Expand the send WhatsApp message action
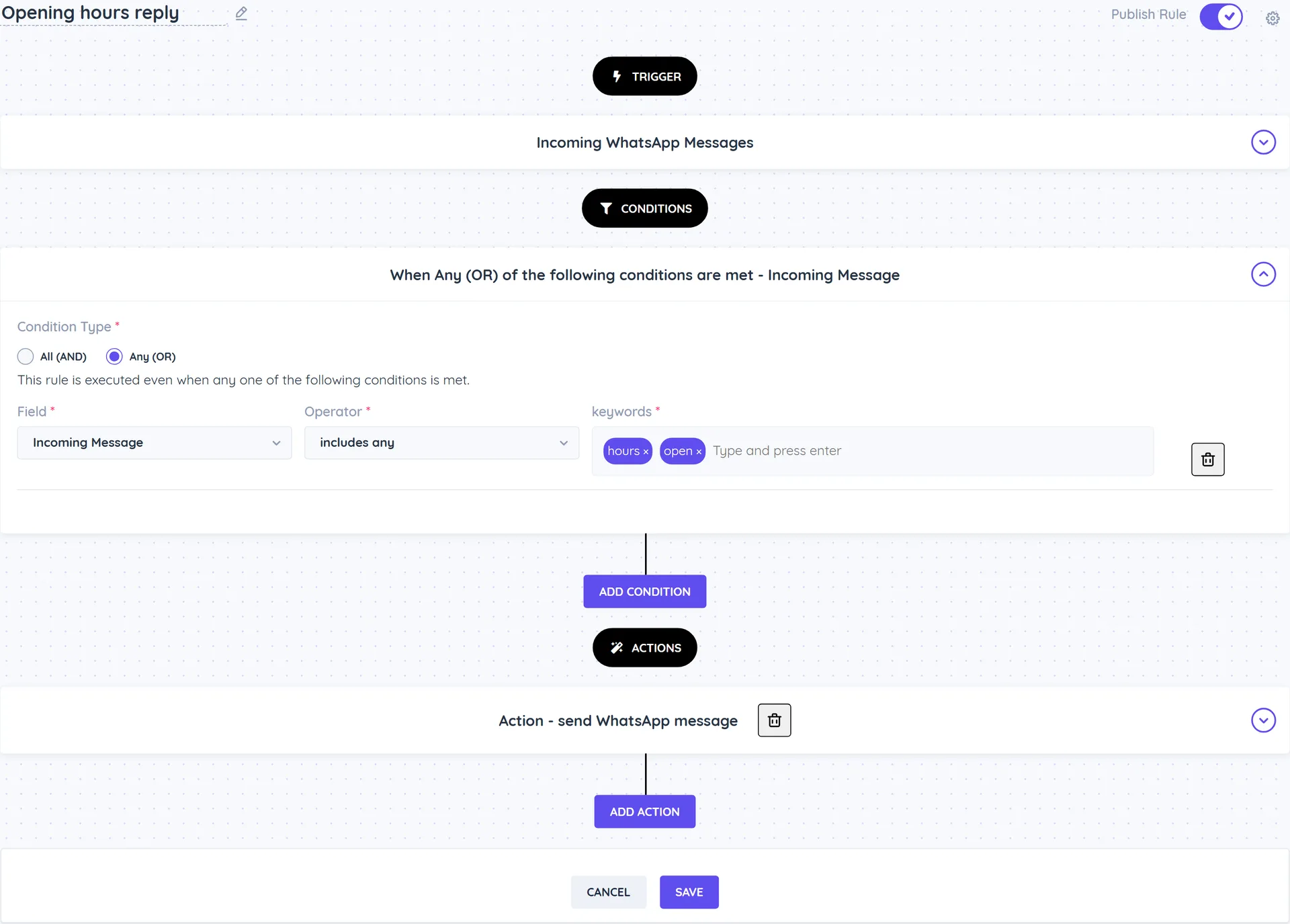Viewport: 1290px width, 924px height. tap(1263, 720)
